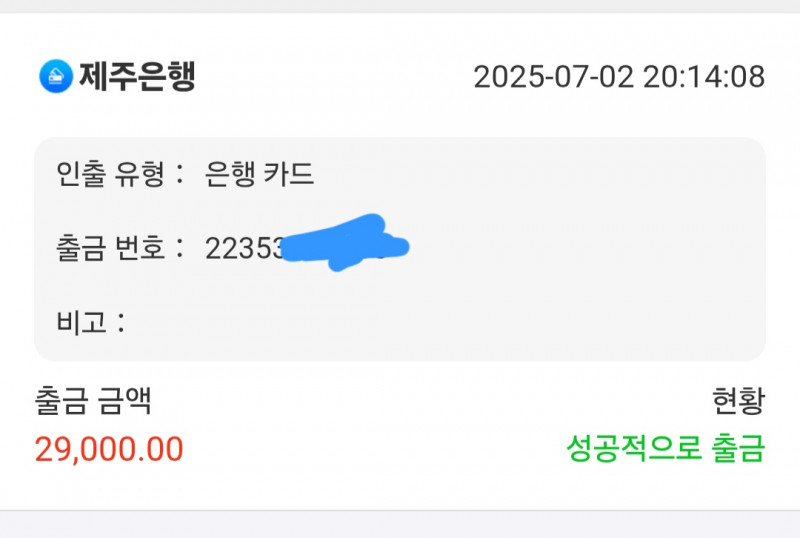800x538 pixels.
Task: Tap the 제주은행 bank name
Action: 136,76
